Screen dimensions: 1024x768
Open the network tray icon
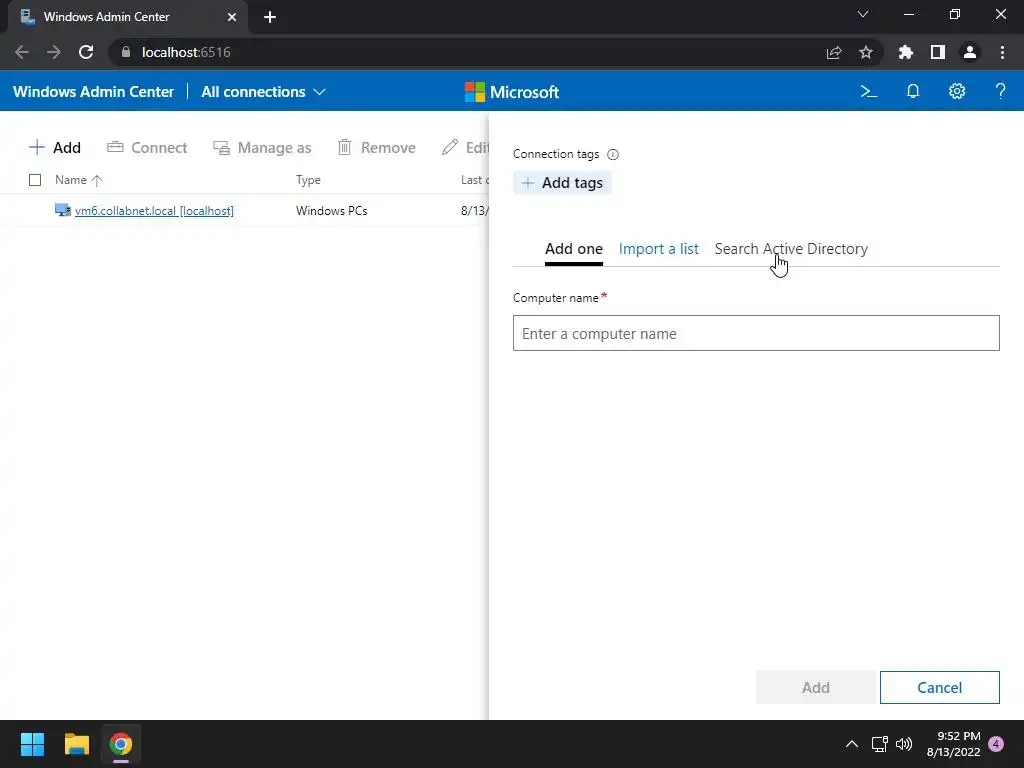(x=879, y=744)
